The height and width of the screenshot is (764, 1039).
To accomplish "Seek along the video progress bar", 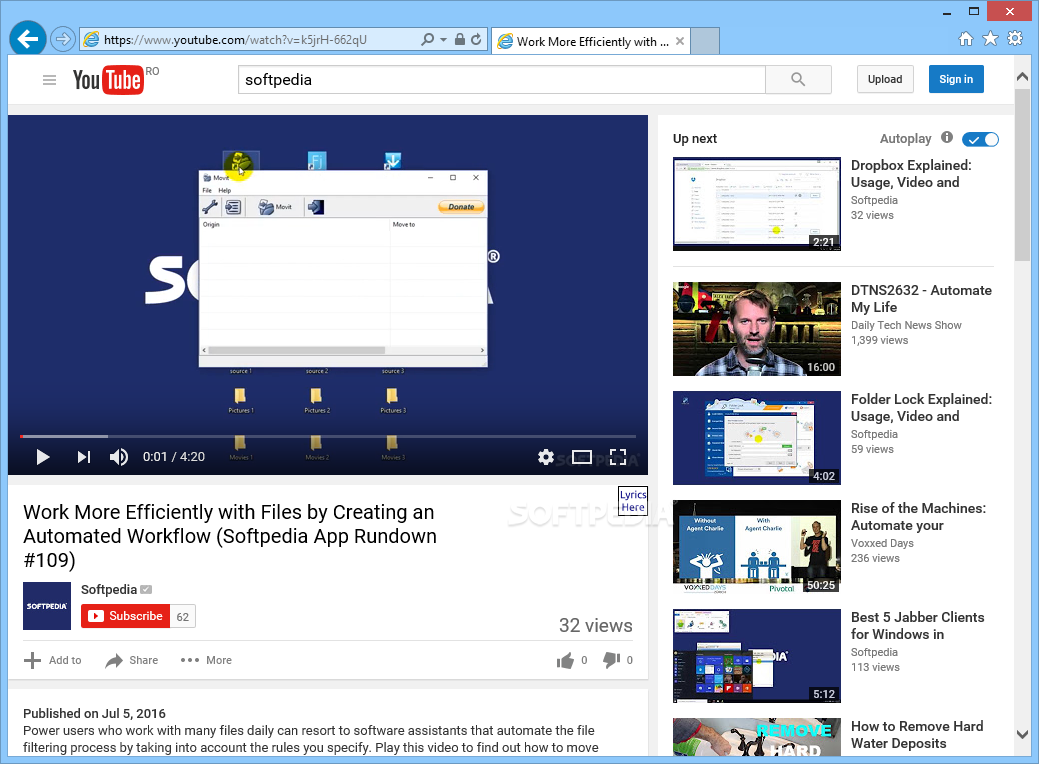I will click(x=328, y=436).
